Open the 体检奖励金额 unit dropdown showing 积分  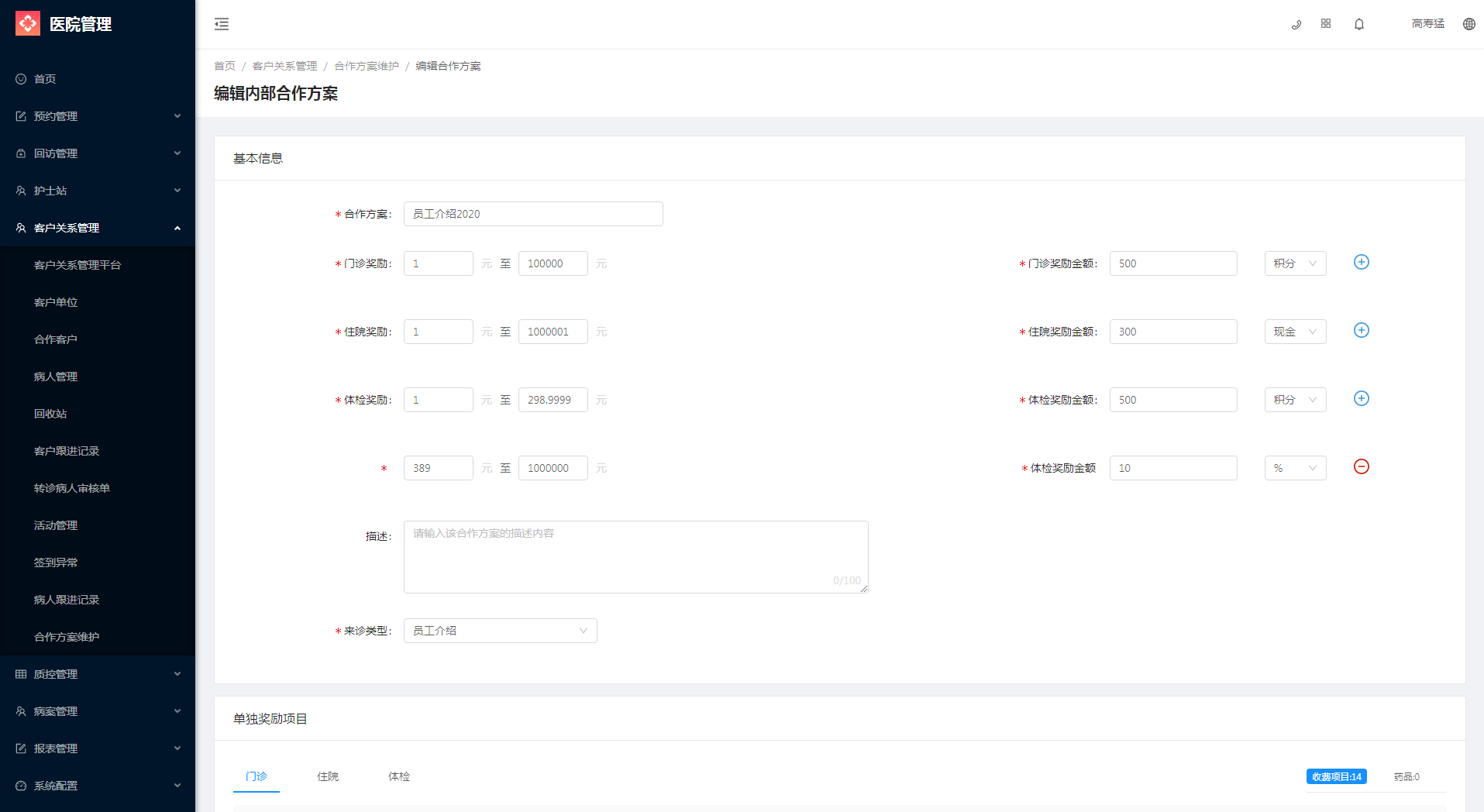pyautogui.click(x=1295, y=400)
